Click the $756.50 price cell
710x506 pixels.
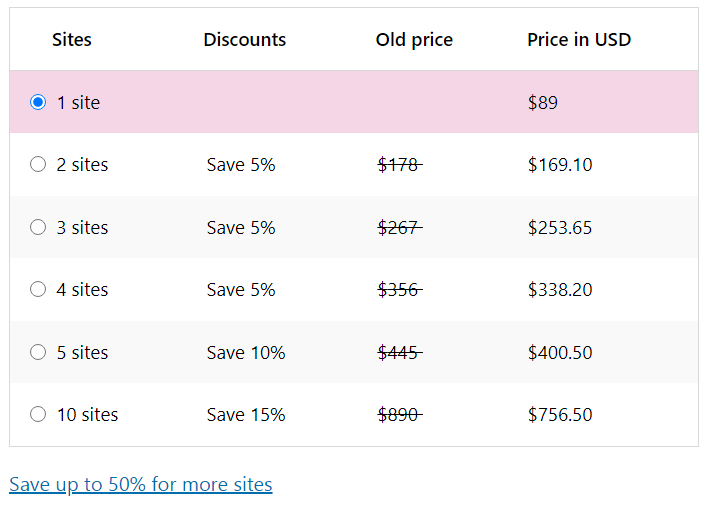click(560, 415)
